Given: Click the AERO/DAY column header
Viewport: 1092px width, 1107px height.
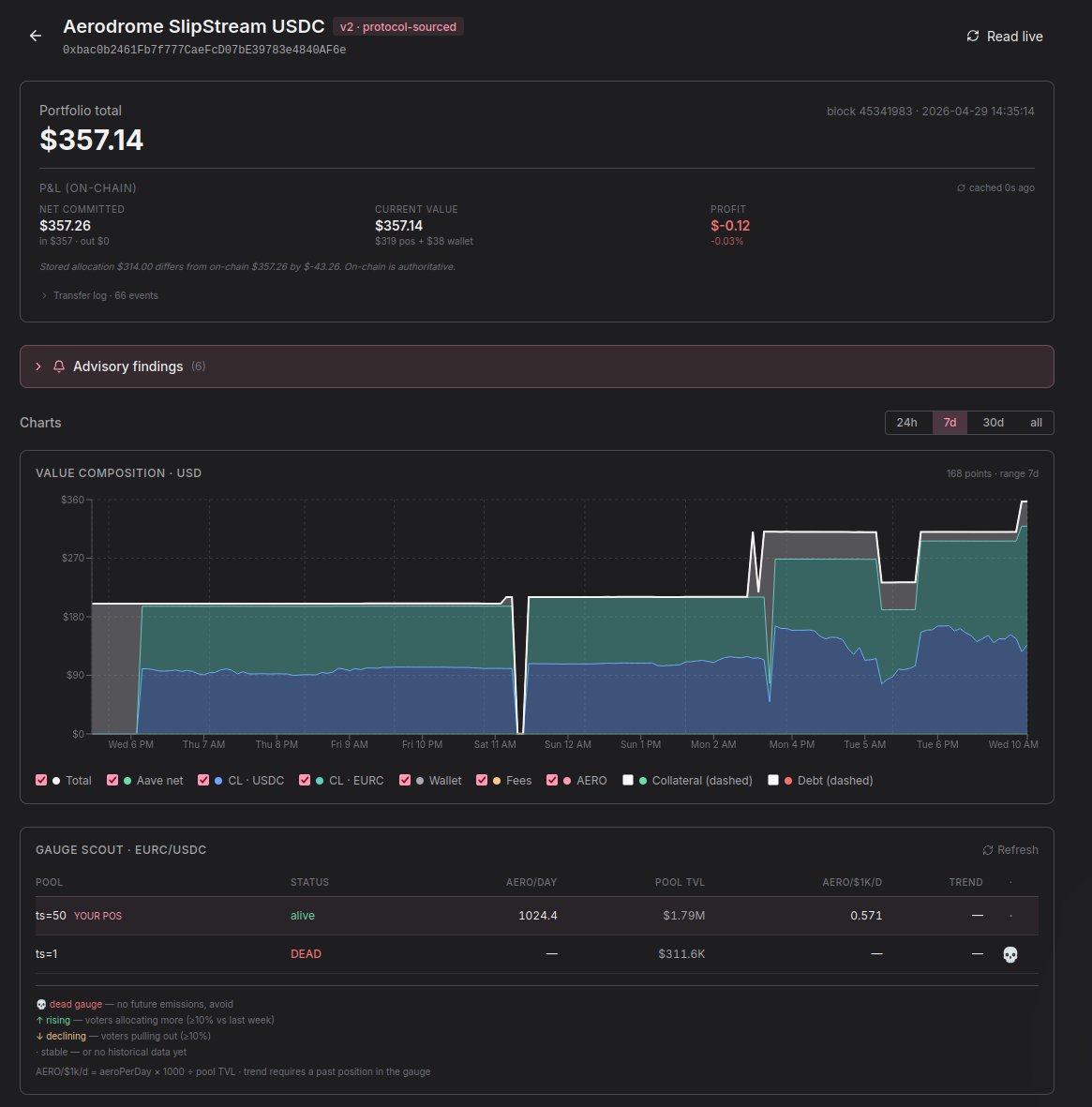Looking at the screenshot, I should [x=531, y=882].
